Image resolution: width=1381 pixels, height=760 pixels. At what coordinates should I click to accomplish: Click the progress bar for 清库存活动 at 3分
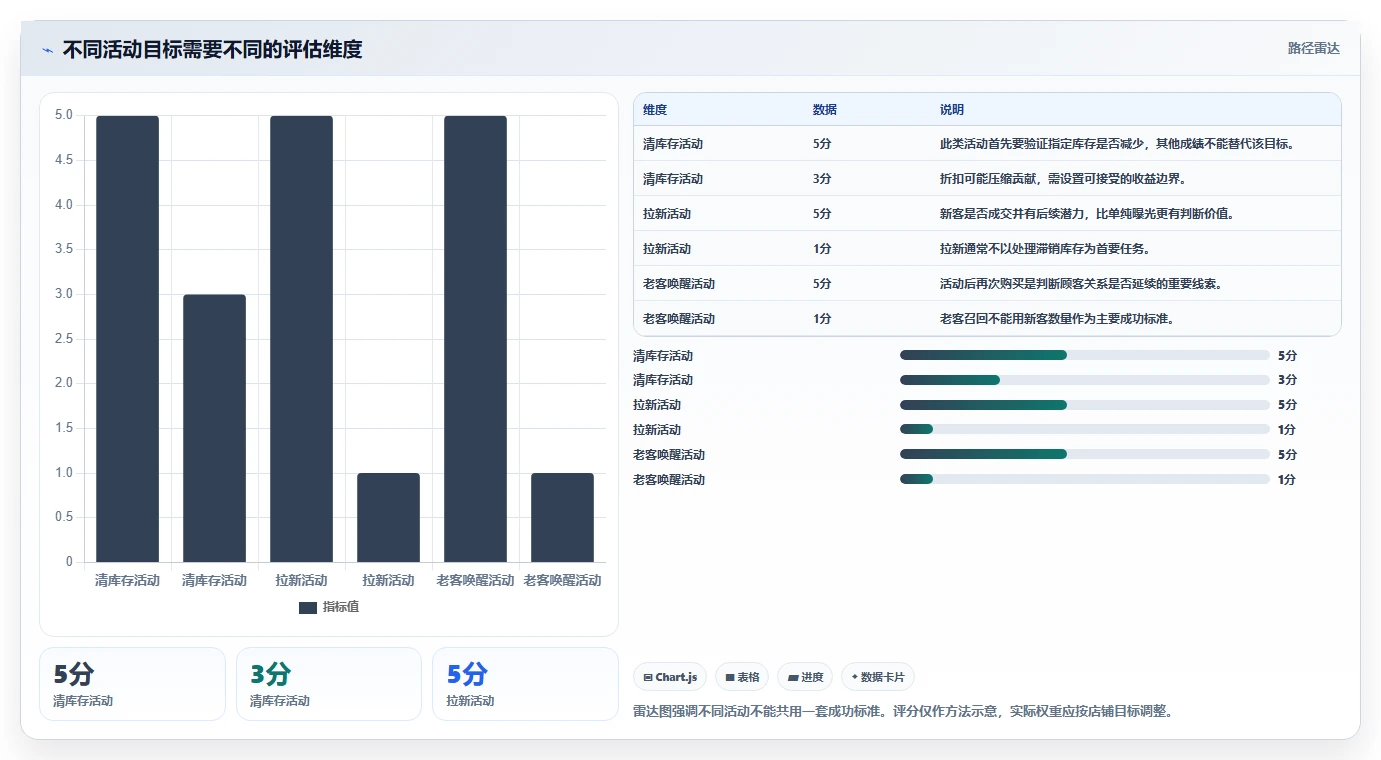tap(1085, 380)
